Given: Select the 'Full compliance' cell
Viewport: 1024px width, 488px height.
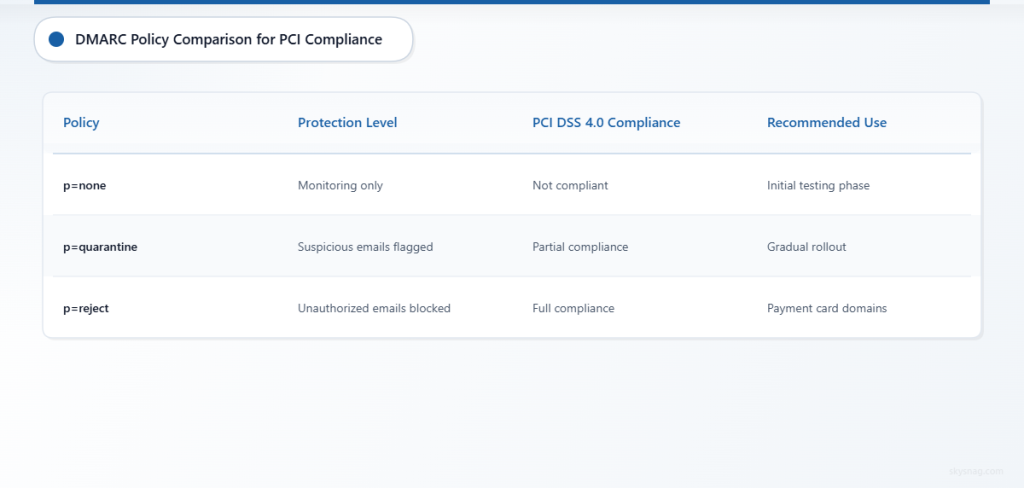Looking at the screenshot, I should tap(573, 308).
